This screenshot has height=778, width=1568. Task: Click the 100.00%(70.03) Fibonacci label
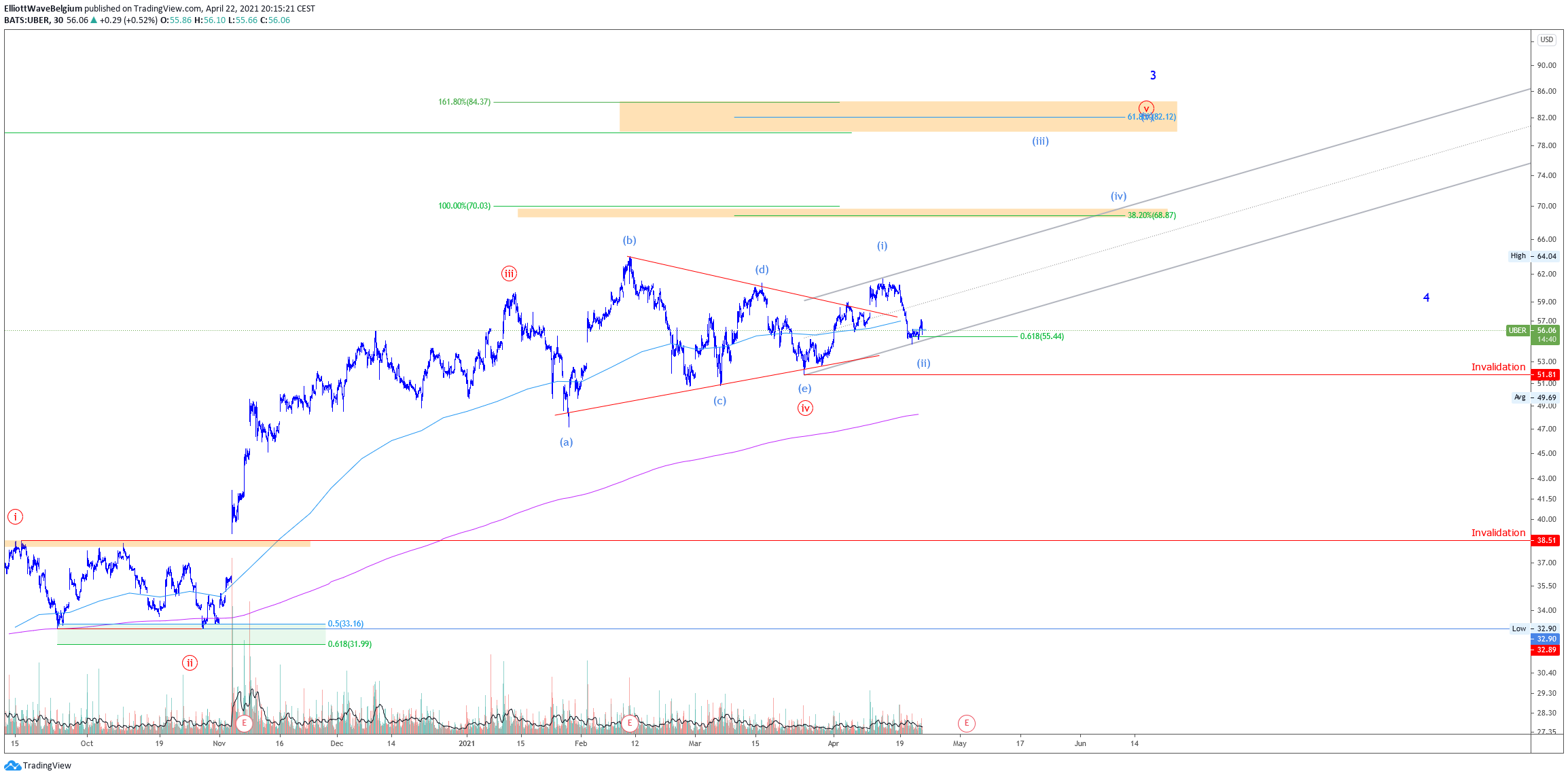point(464,206)
